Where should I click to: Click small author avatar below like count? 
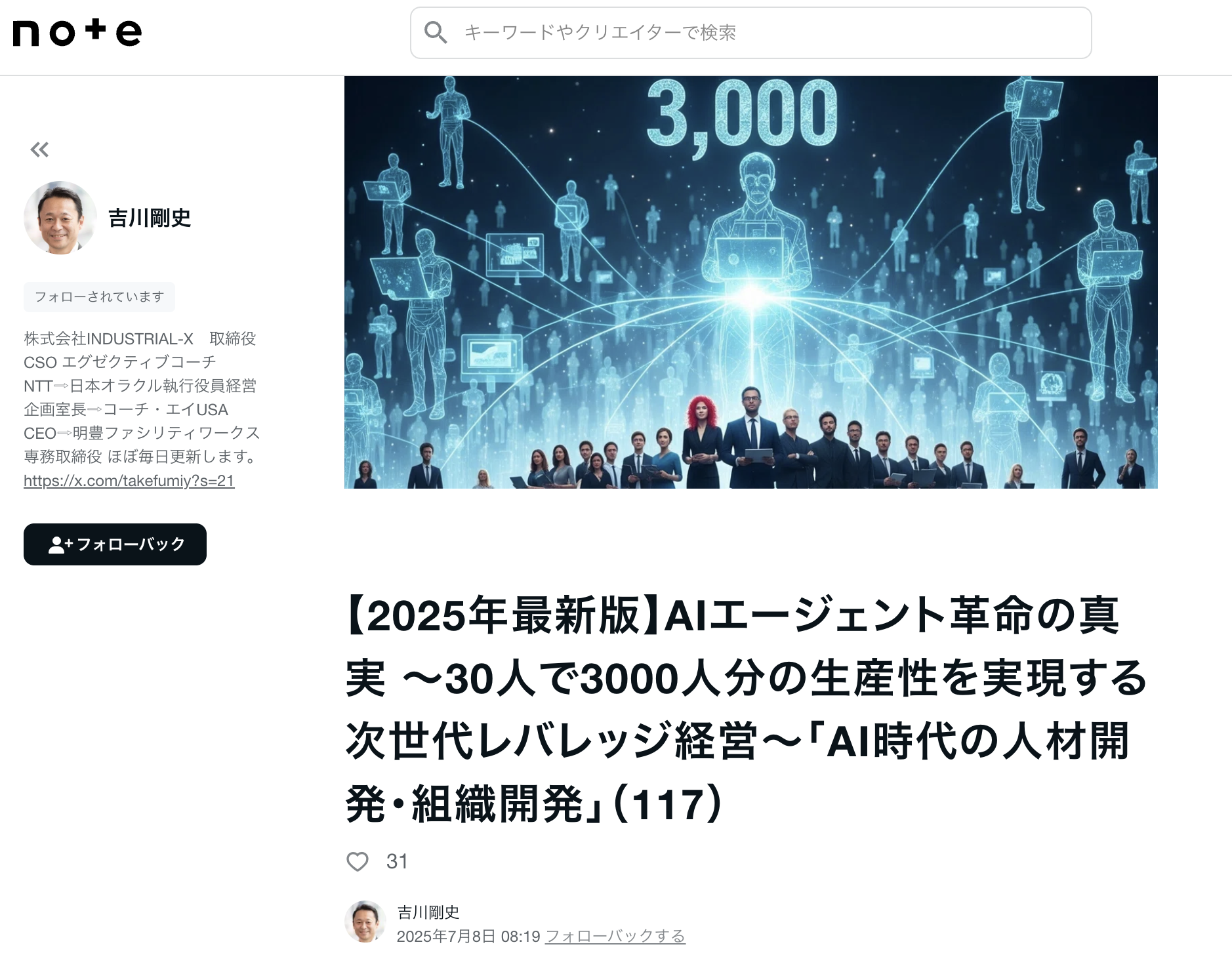tap(365, 922)
